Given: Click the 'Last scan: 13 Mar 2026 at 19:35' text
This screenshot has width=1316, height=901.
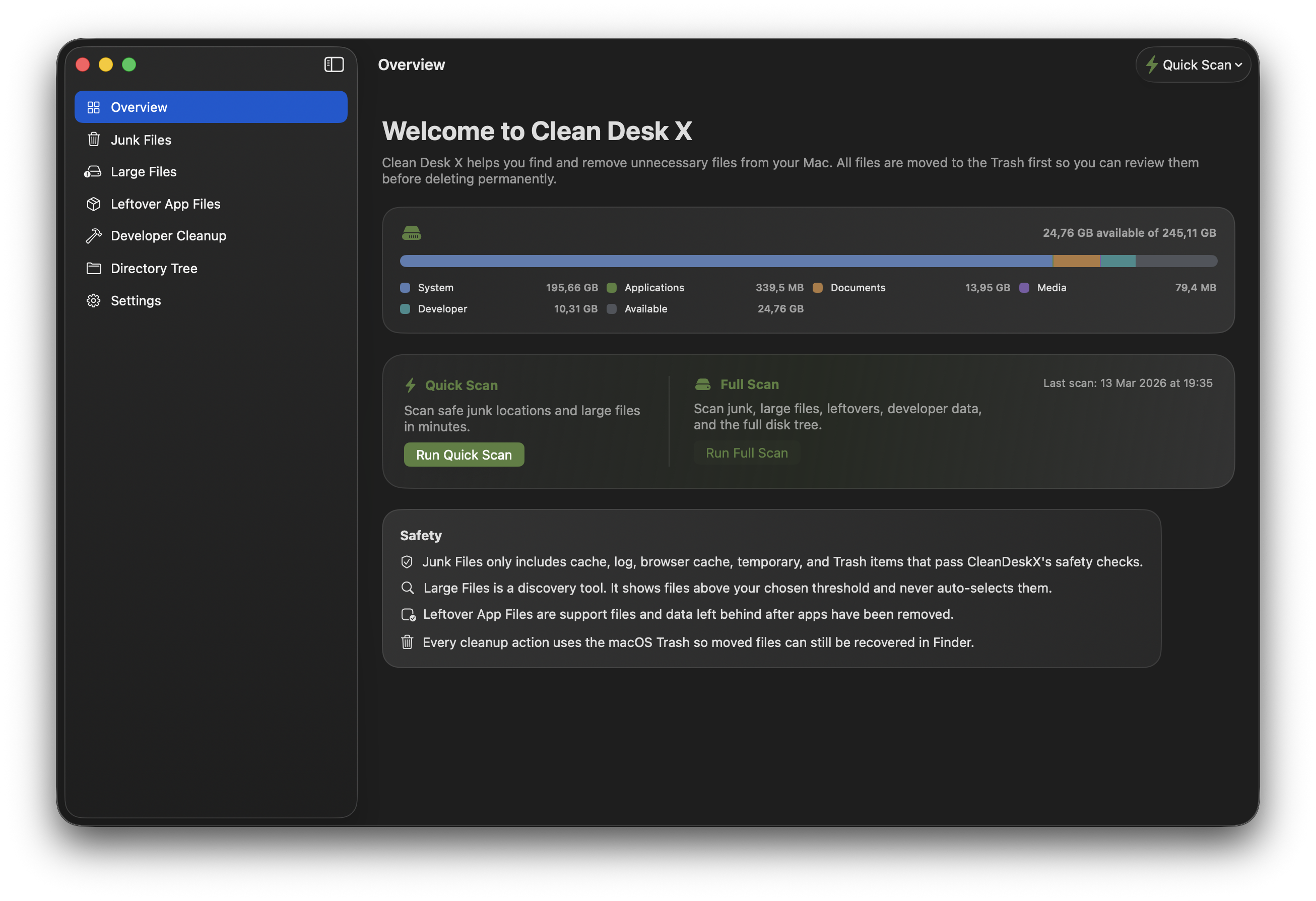Looking at the screenshot, I should point(1128,383).
